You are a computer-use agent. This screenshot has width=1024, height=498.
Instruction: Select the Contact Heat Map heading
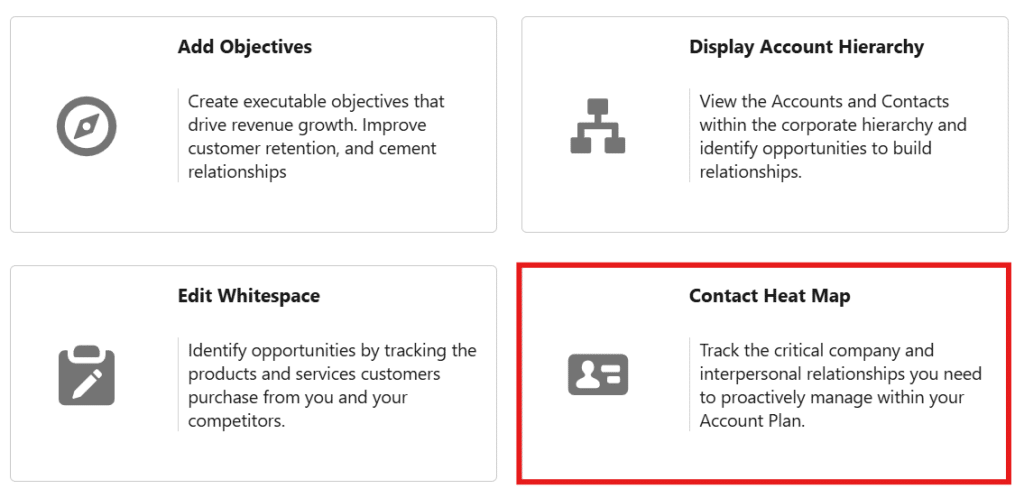point(769,296)
